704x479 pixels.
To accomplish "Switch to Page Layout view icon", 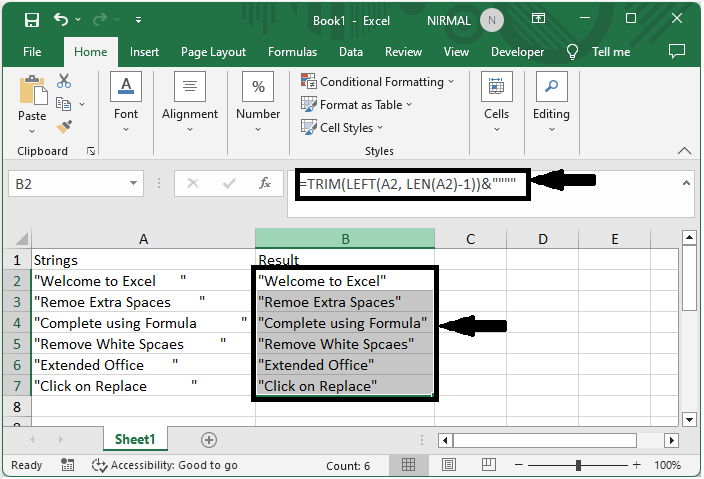I will [449, 465].
